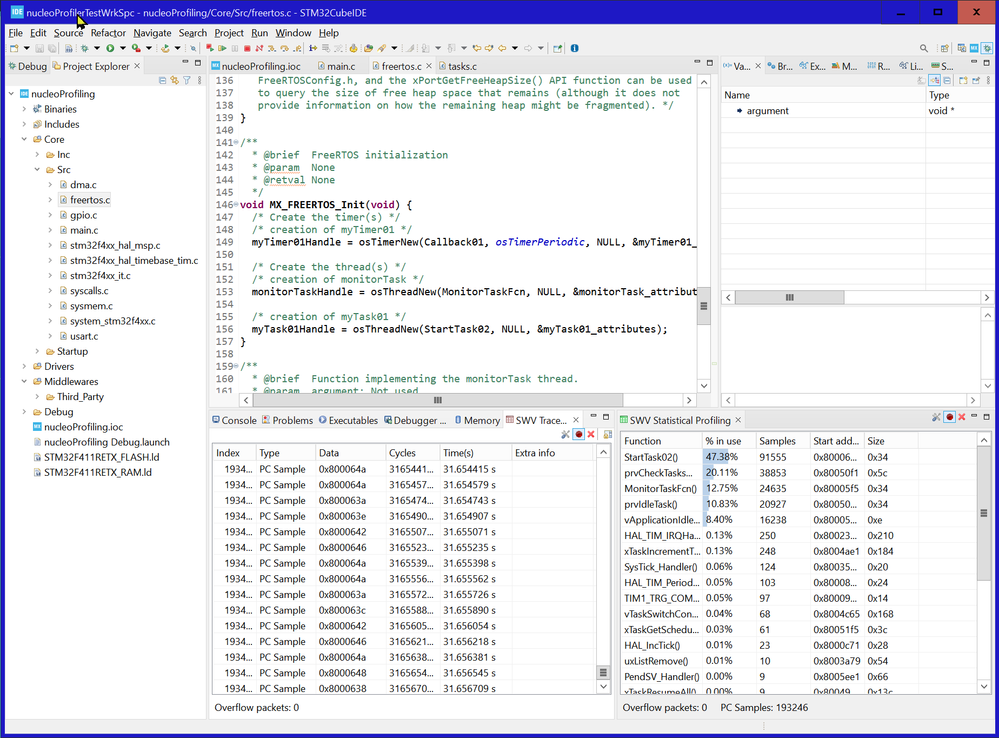Configure trace in SWV Statistical Profiling view
This screenshot has width=999, height=738.
(936, 417)
